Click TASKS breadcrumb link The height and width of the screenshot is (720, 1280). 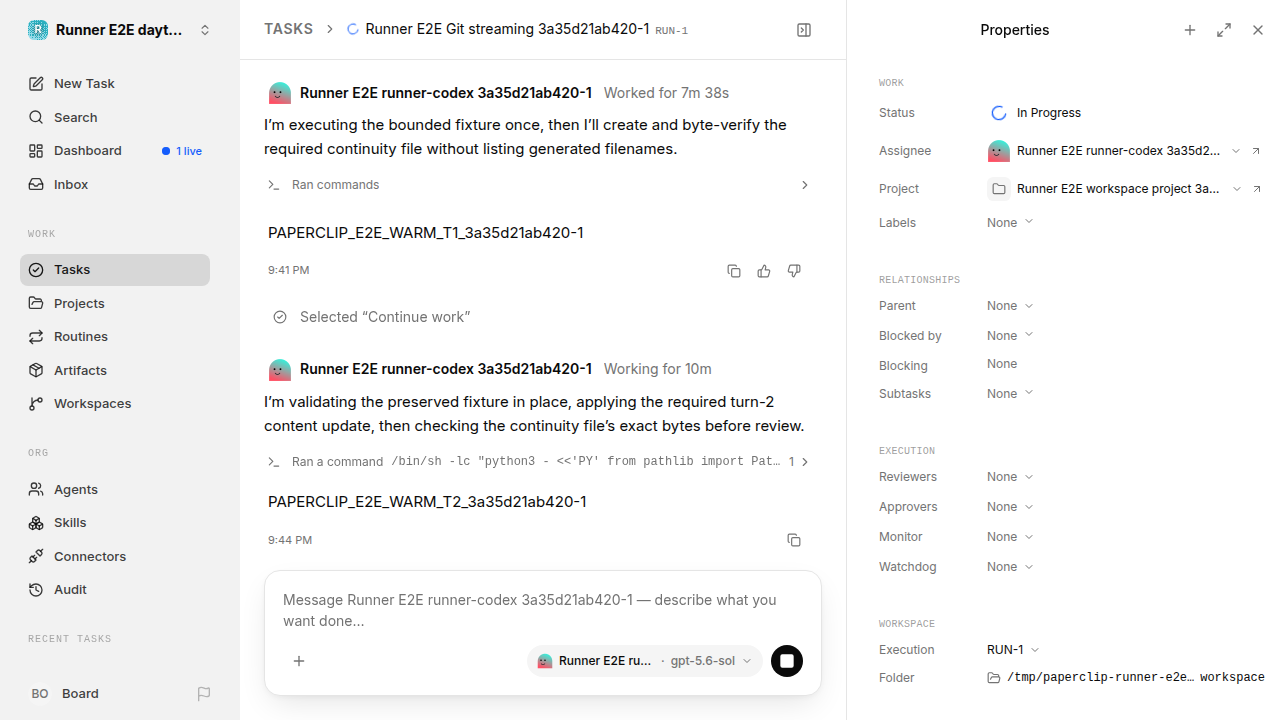(288, 30)
